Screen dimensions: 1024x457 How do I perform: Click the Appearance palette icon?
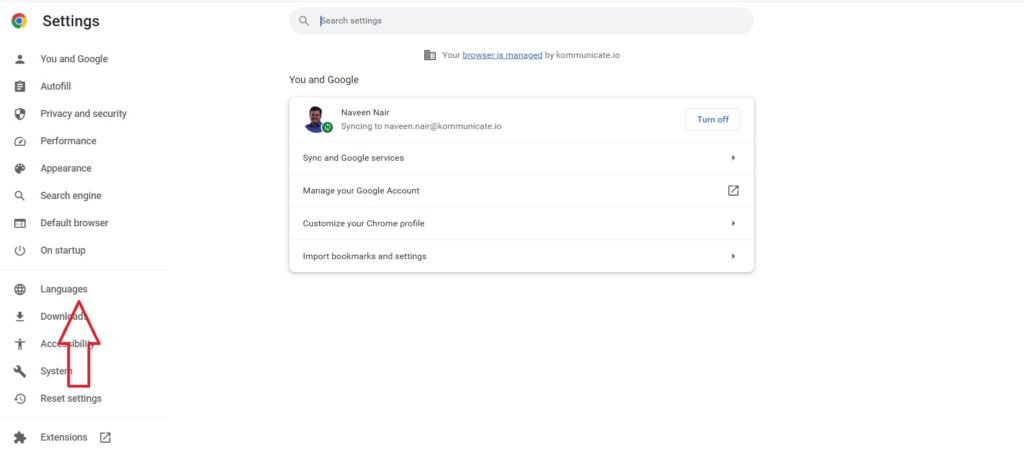tap(20, 168)
